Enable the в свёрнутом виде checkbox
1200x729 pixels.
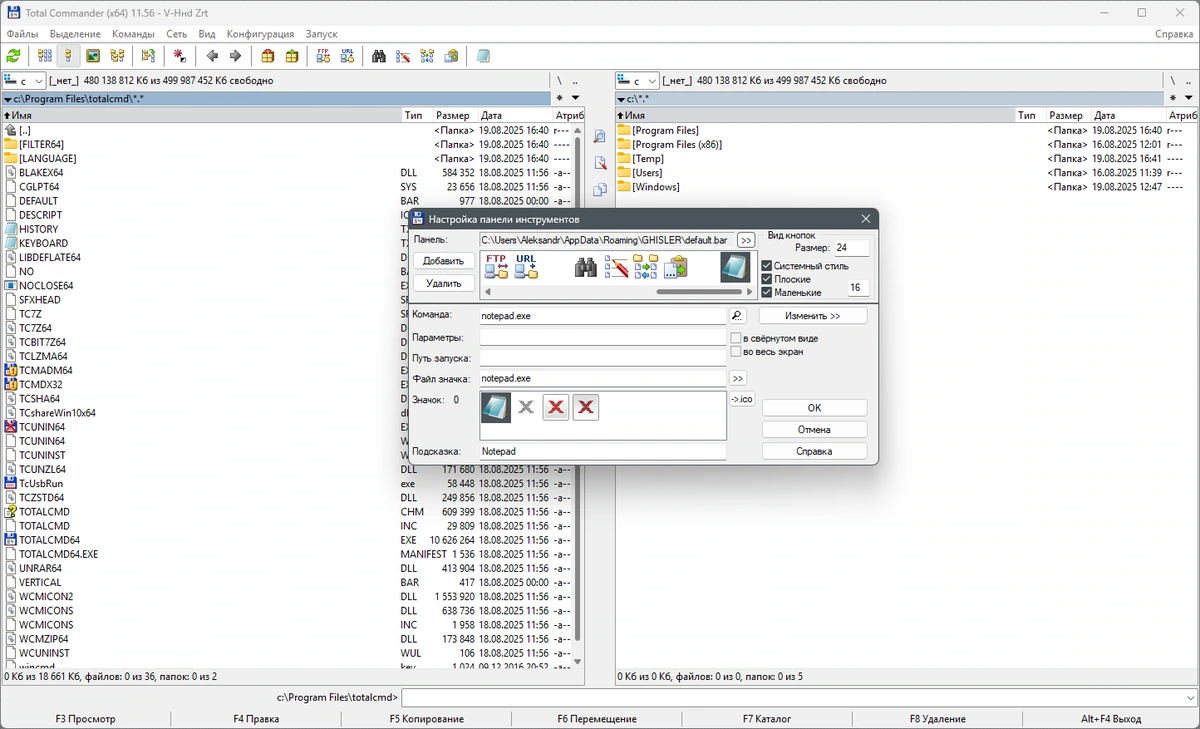tap(736, 338)
